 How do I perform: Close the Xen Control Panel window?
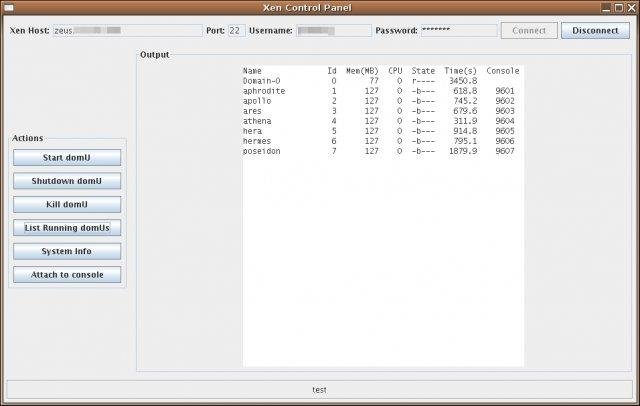(x=631, y=7)
